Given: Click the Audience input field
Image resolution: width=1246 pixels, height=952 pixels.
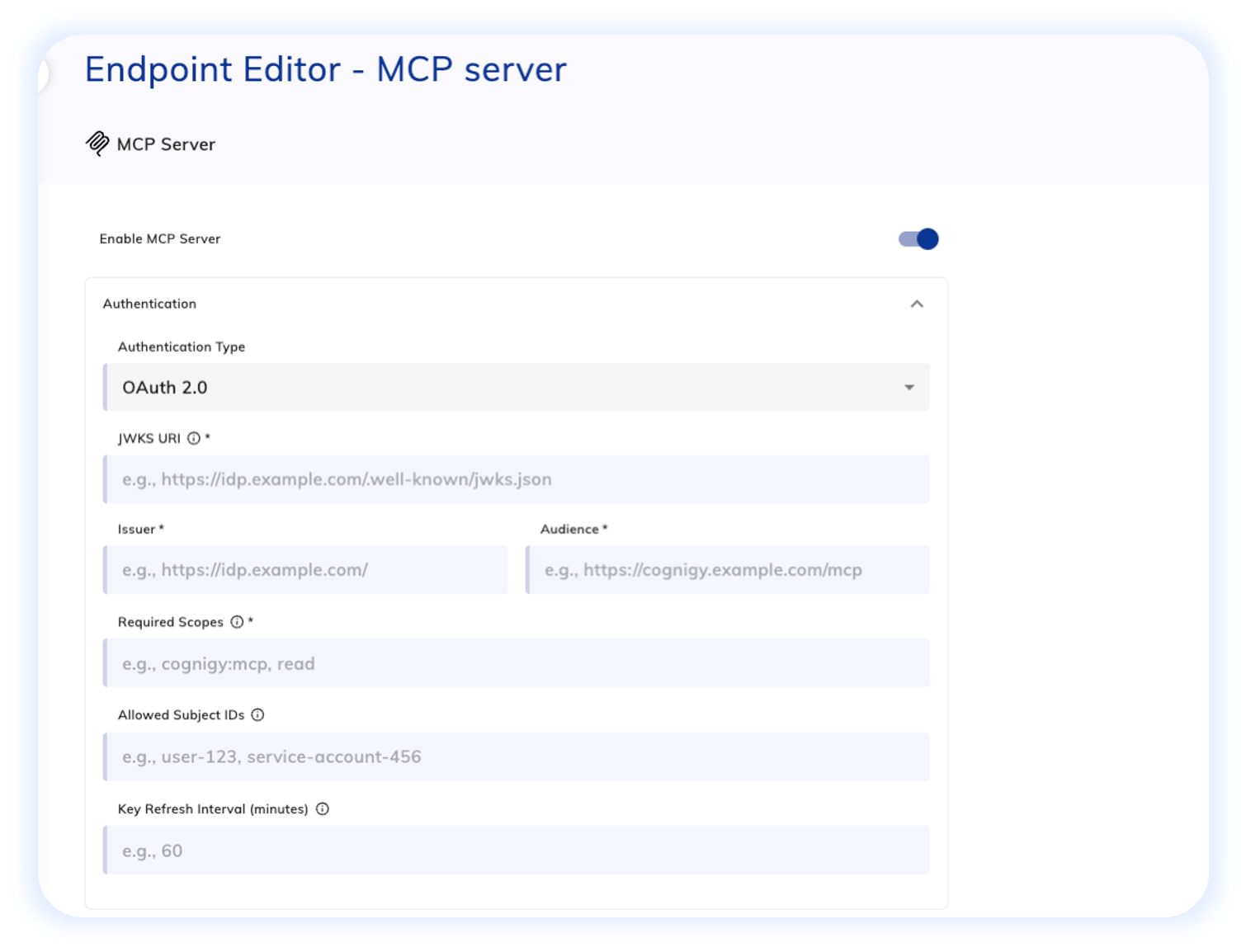Looking at the screenshot, I should tap(728, 570).
